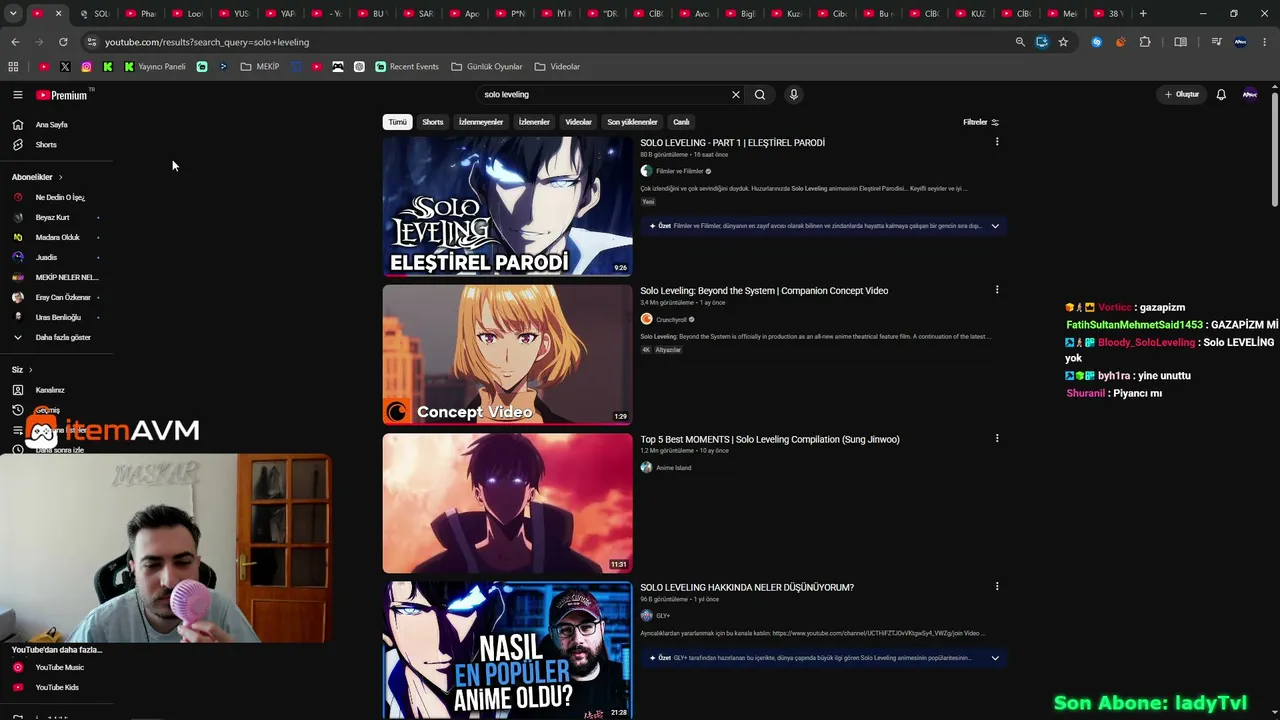
Task: Open the browser media controls icon
Action: coord(1216,42)
